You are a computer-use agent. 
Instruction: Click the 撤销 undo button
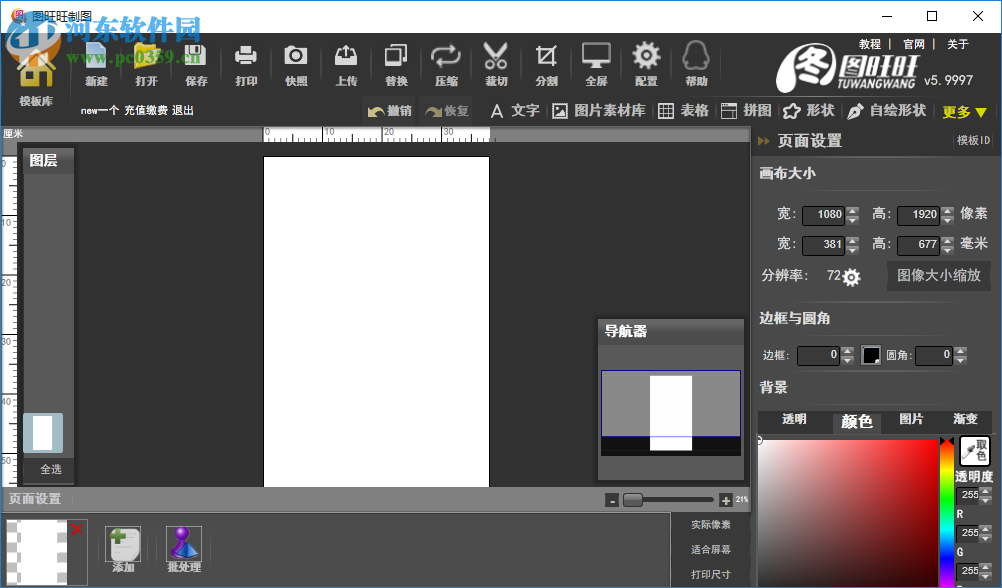[390, 111]
